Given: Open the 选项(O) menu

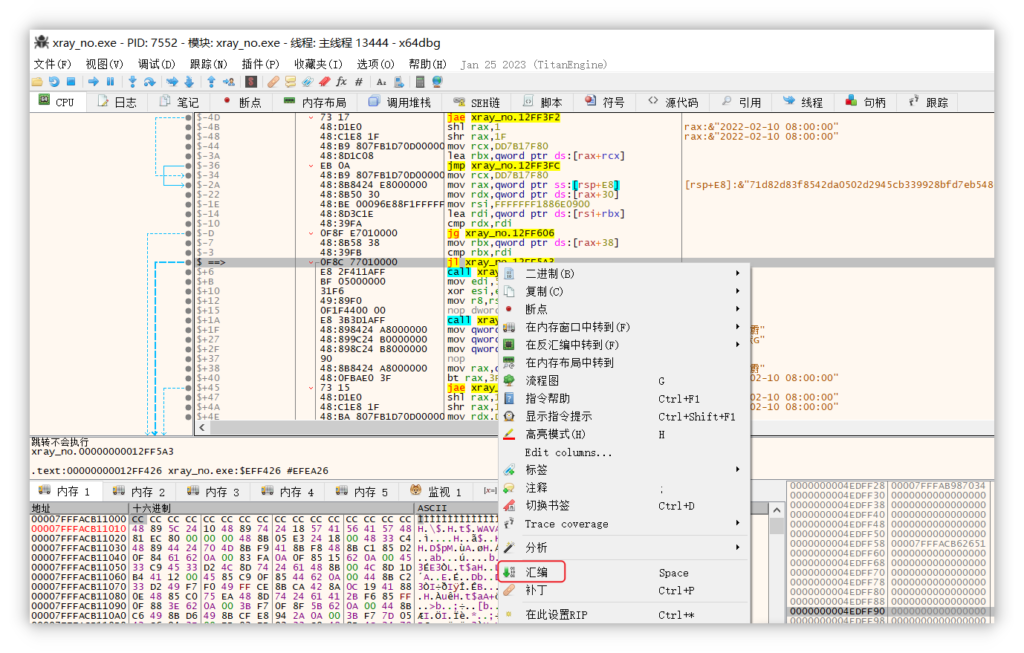Looking at the screenshot, I should (x=376, y=64).
